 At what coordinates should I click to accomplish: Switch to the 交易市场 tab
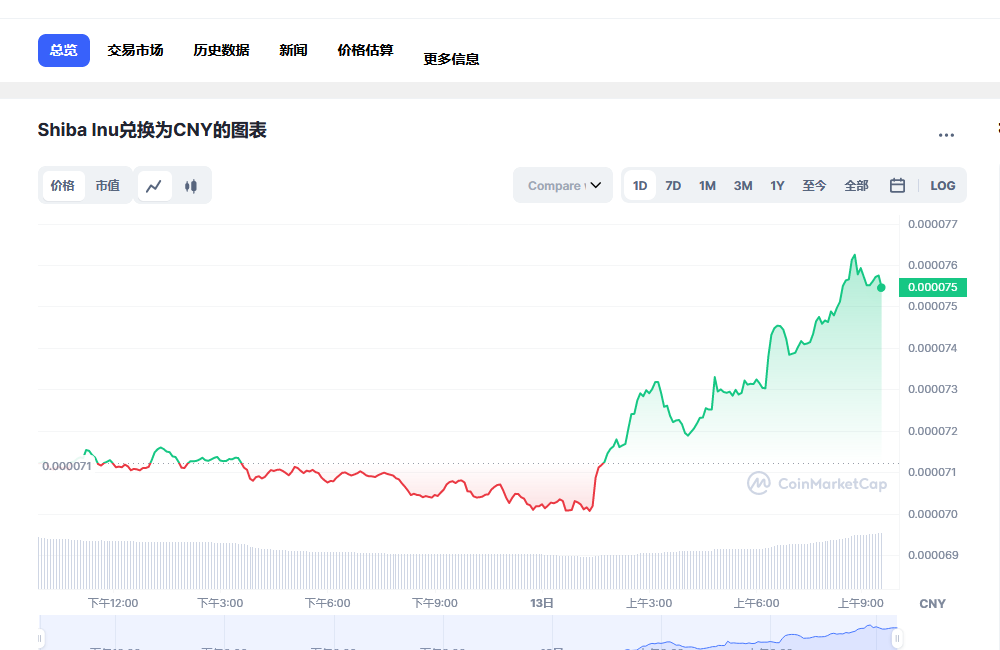click(x=136, y=49)
